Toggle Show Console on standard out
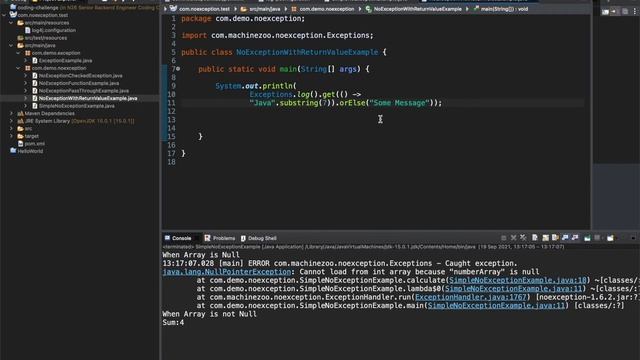640x360 pixels. click(x=565, y=238)
